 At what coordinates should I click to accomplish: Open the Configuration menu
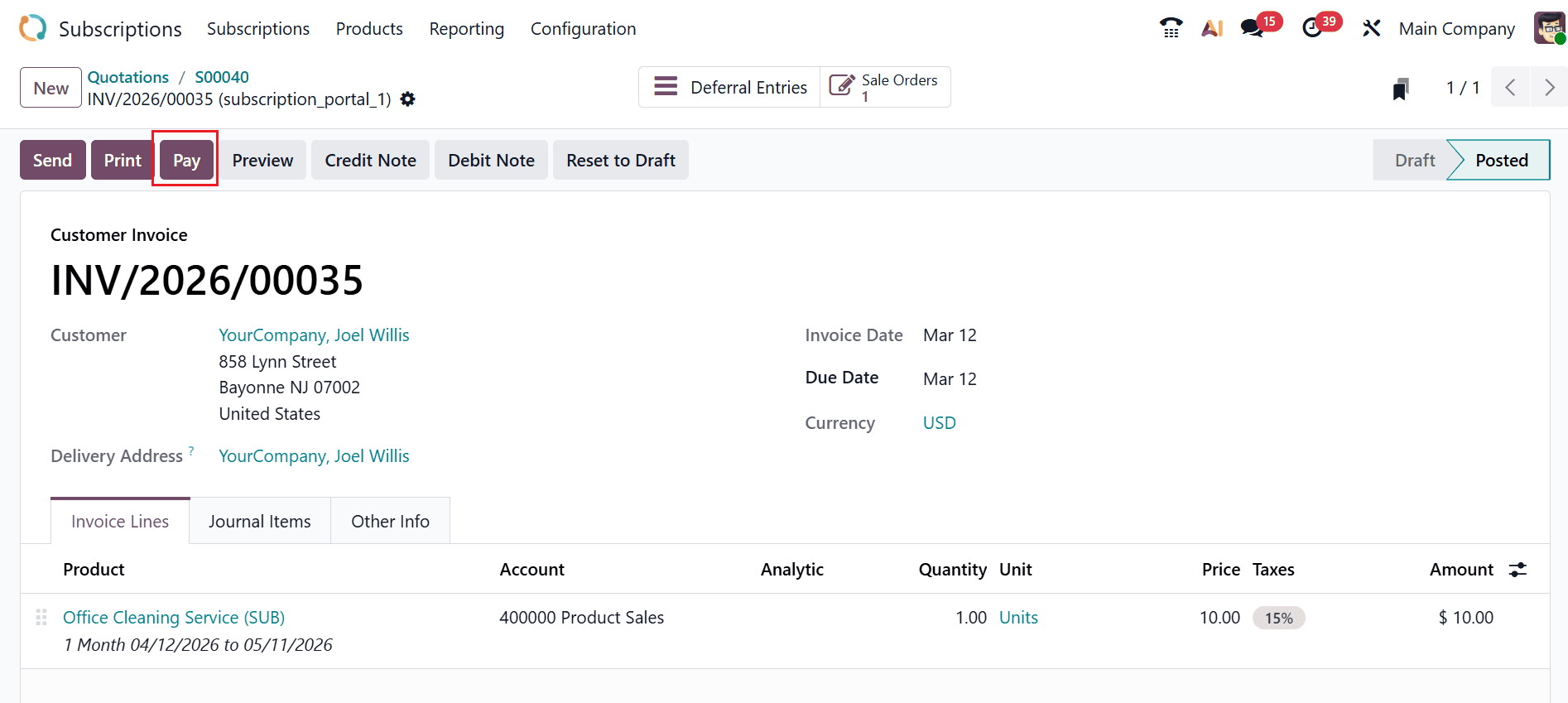pyautogui.click(x=583, y=29)
